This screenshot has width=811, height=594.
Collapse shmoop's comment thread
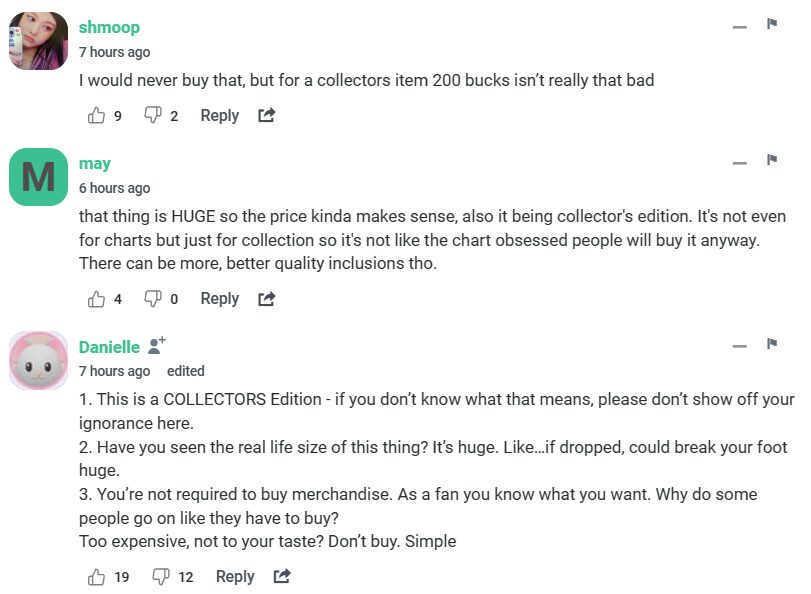pos(740,27)
